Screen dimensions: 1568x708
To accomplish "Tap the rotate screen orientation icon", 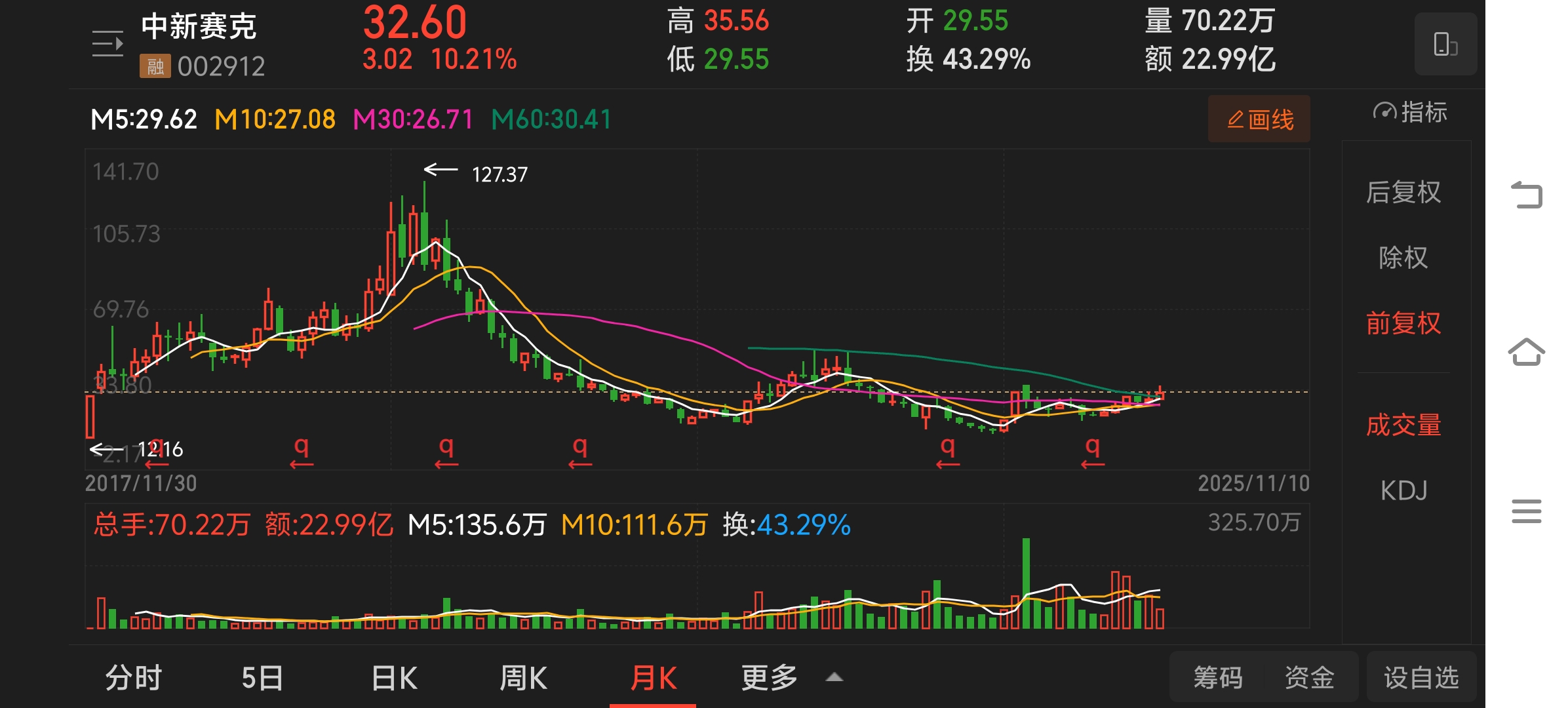I will point(1445,45).
